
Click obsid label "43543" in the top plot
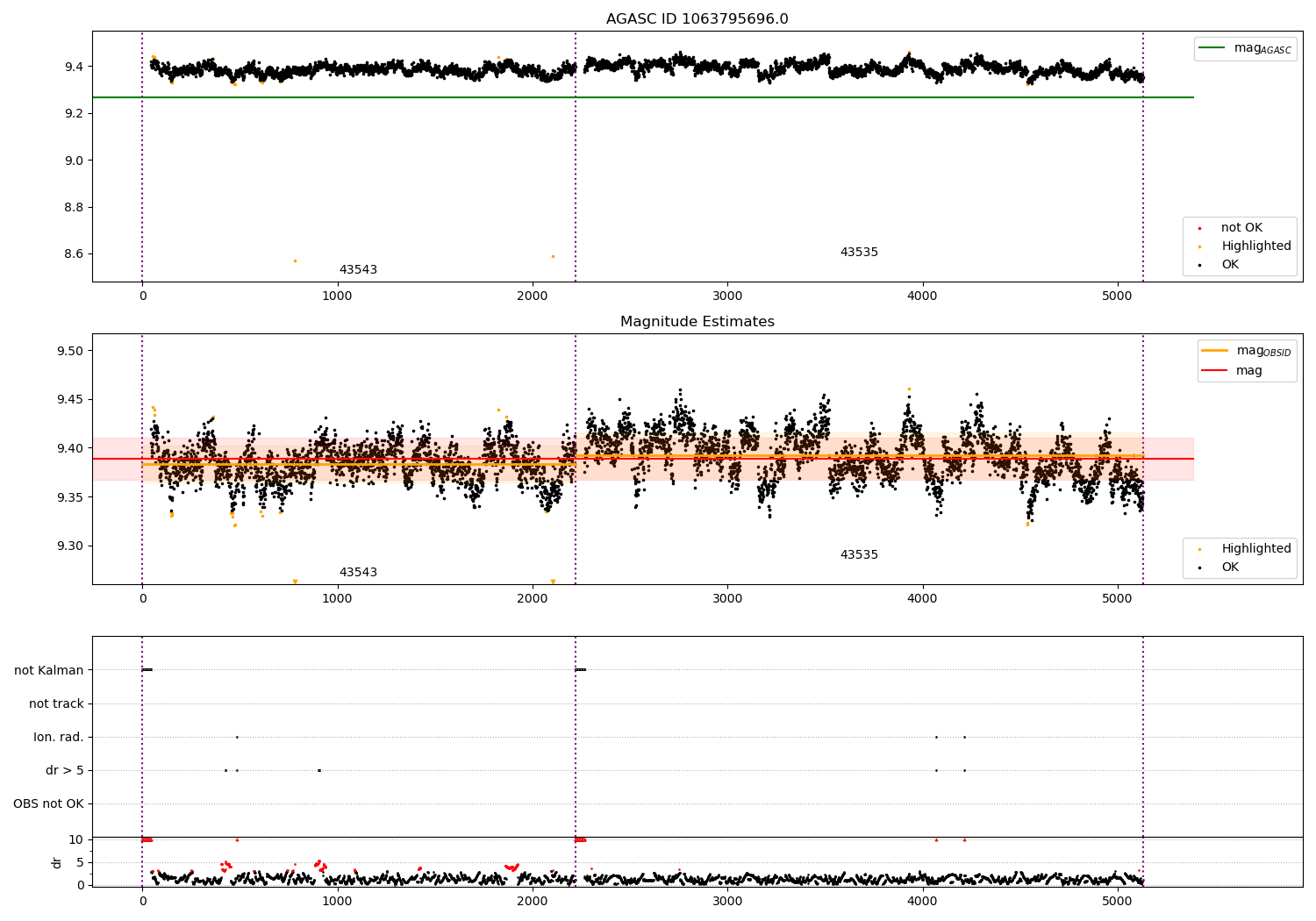[358, 270]
